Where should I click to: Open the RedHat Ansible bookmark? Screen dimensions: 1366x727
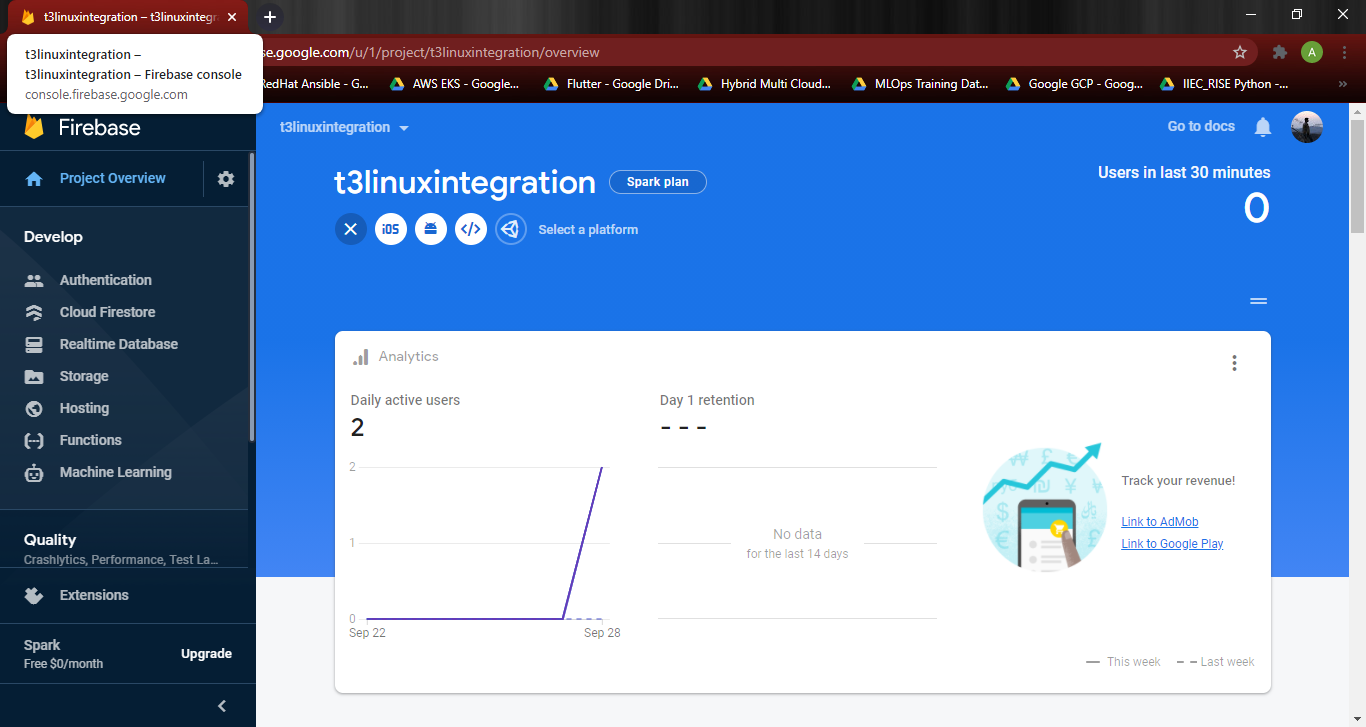point(314,84)
